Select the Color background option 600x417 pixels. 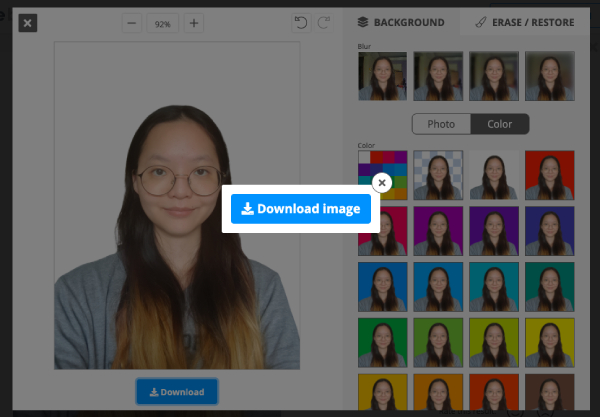(x=499, y=124)
